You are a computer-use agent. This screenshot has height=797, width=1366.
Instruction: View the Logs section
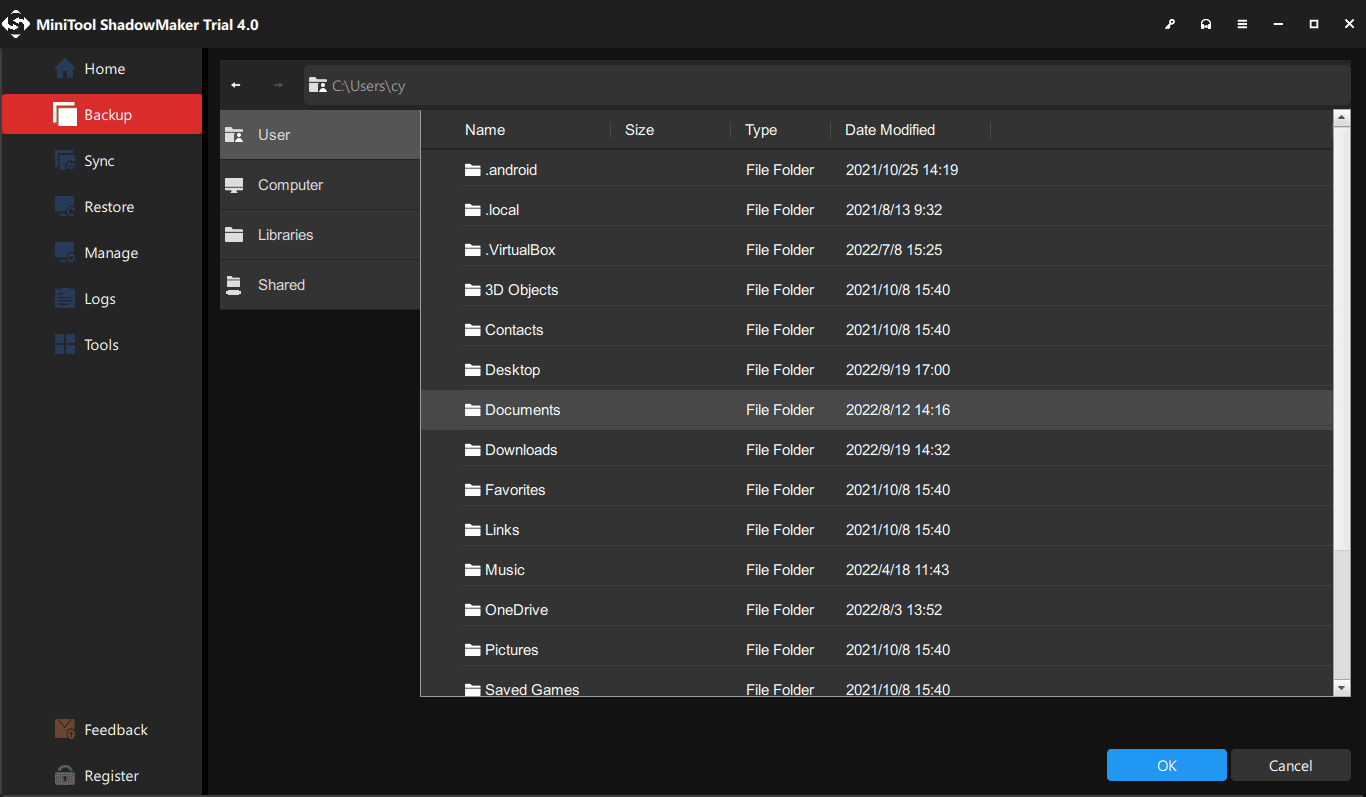pyautogui.click(x=65, y=298)
